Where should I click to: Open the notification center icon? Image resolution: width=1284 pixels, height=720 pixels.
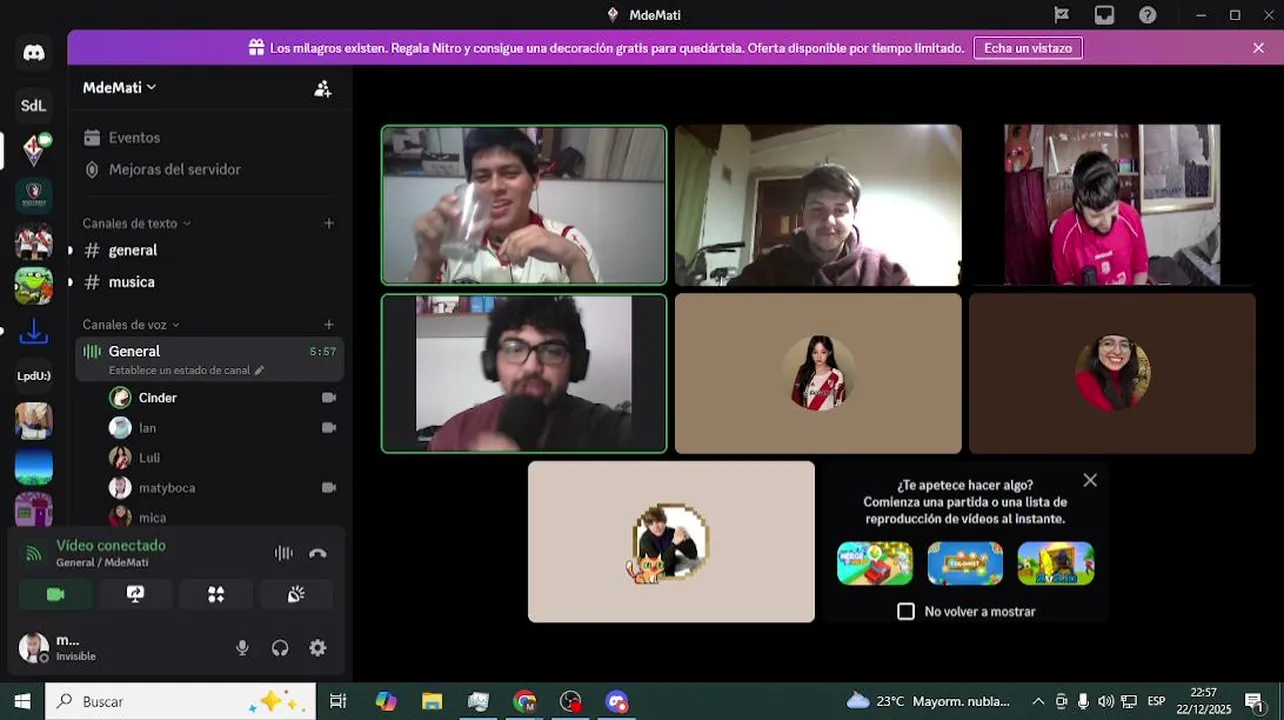coord(1254,701)
